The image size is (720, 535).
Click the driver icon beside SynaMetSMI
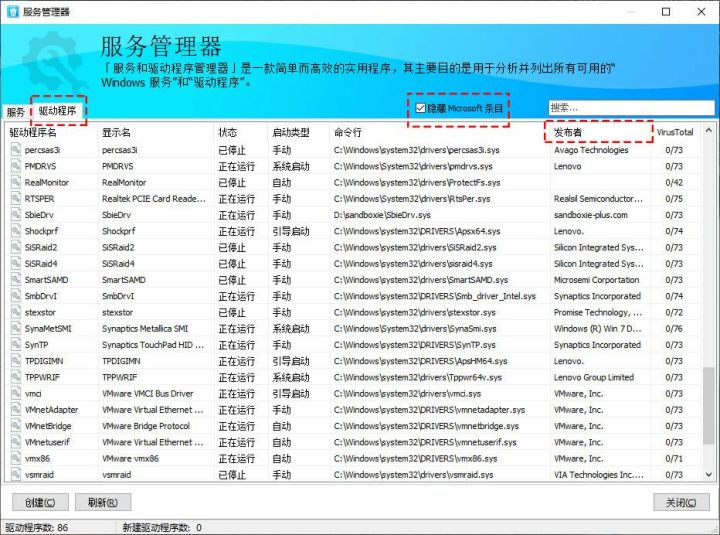[16, 328]
